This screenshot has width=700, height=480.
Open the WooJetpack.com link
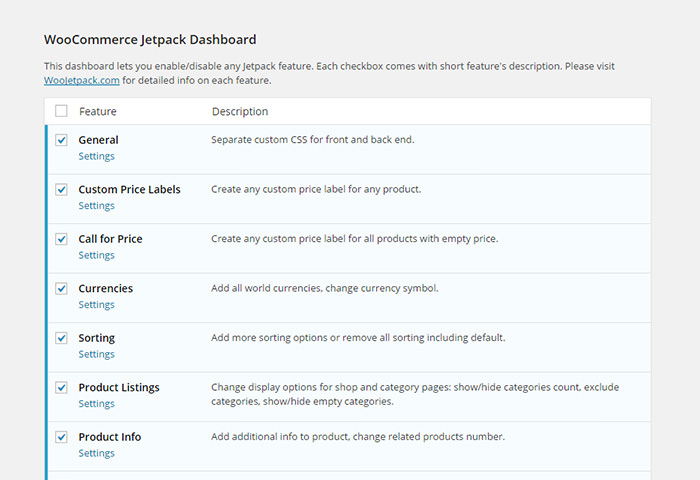[x=82, y=80]
